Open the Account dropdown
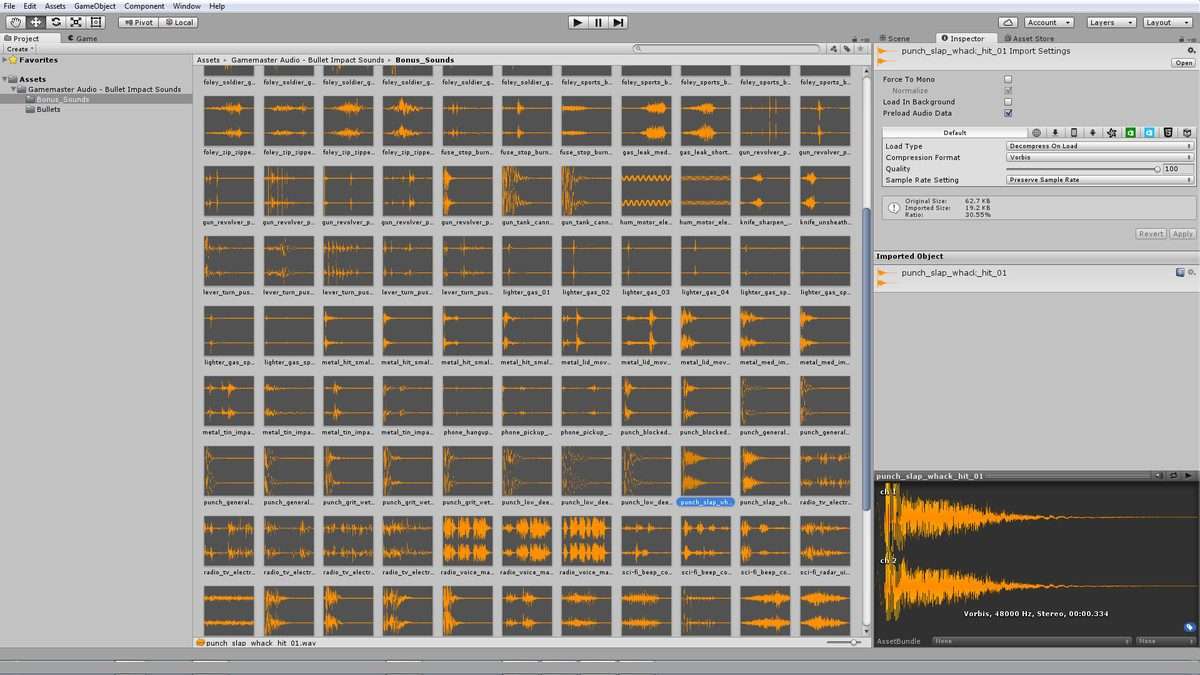 point(1048,22)
